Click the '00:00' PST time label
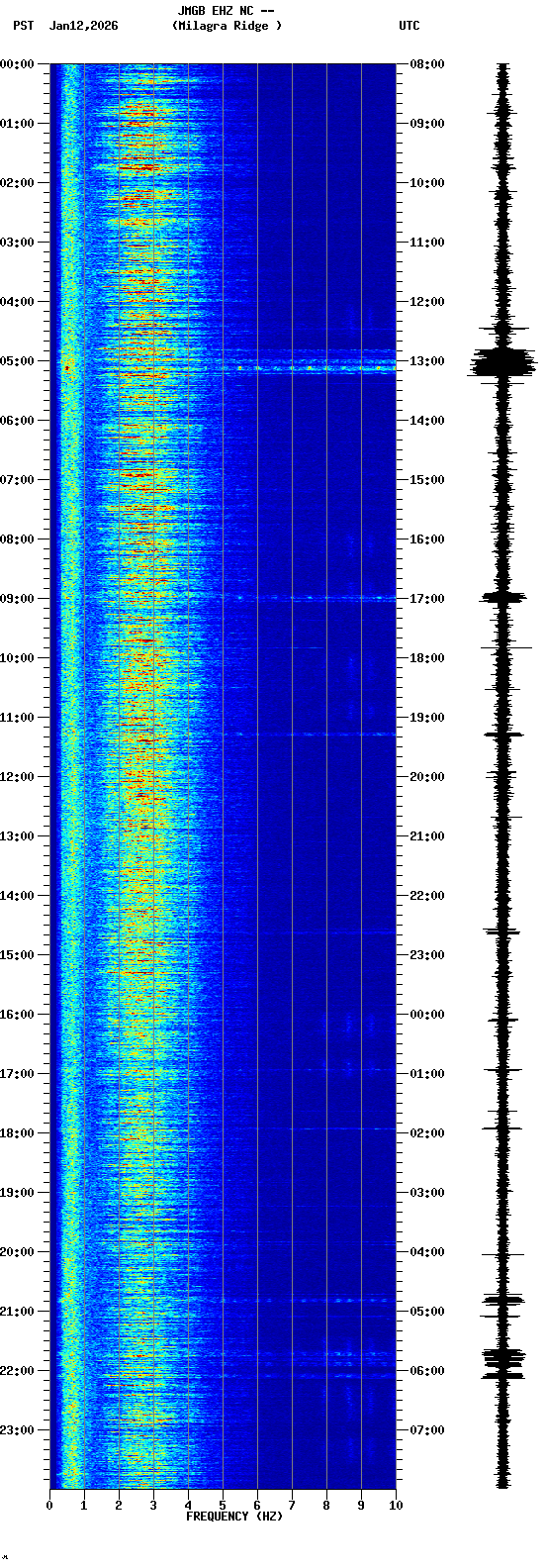The height and width of the screenshot is (1568, 546). (x=17, y=64)
